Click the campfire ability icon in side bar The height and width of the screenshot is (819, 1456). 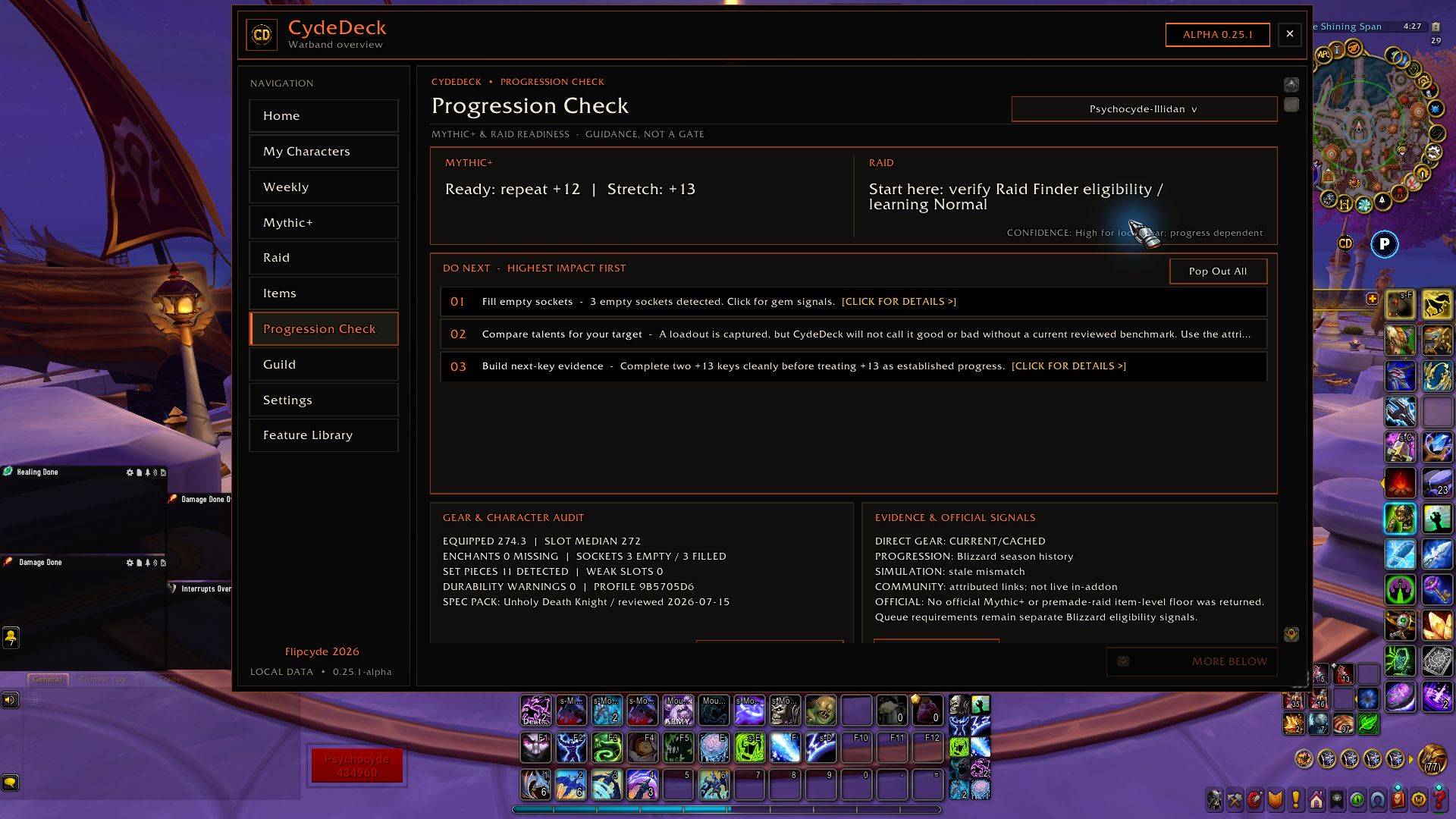pos(1400,482)
